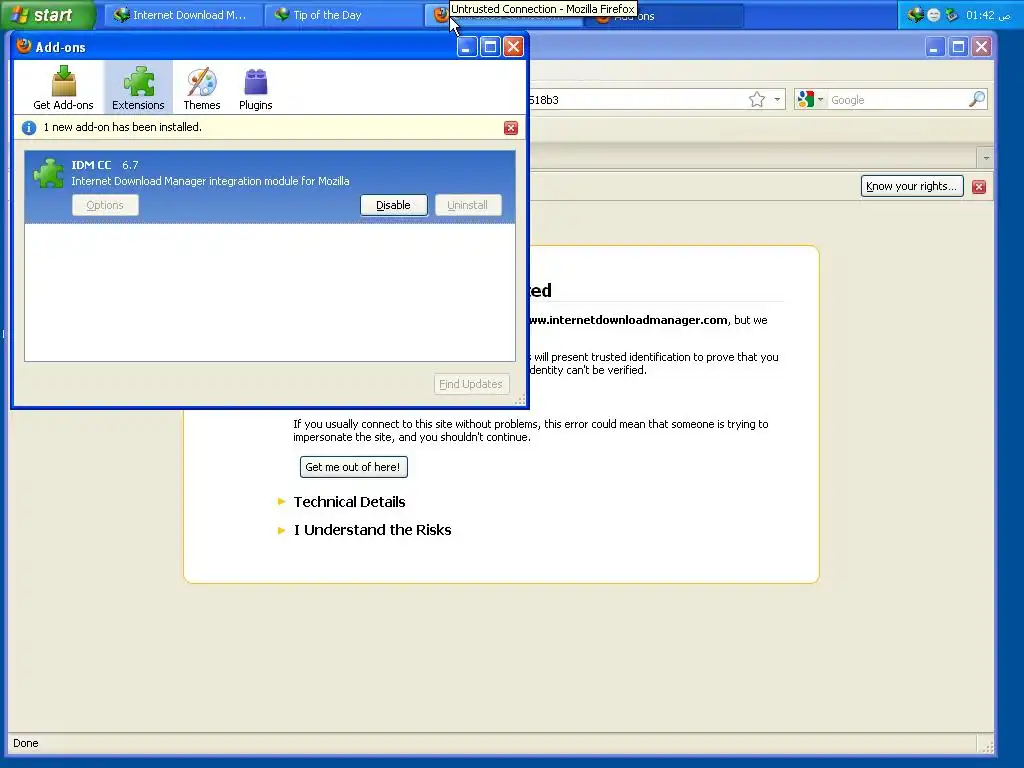Click the third system tray icon
This screenshot has width=1024, height=768.
(x=952, y=15)
